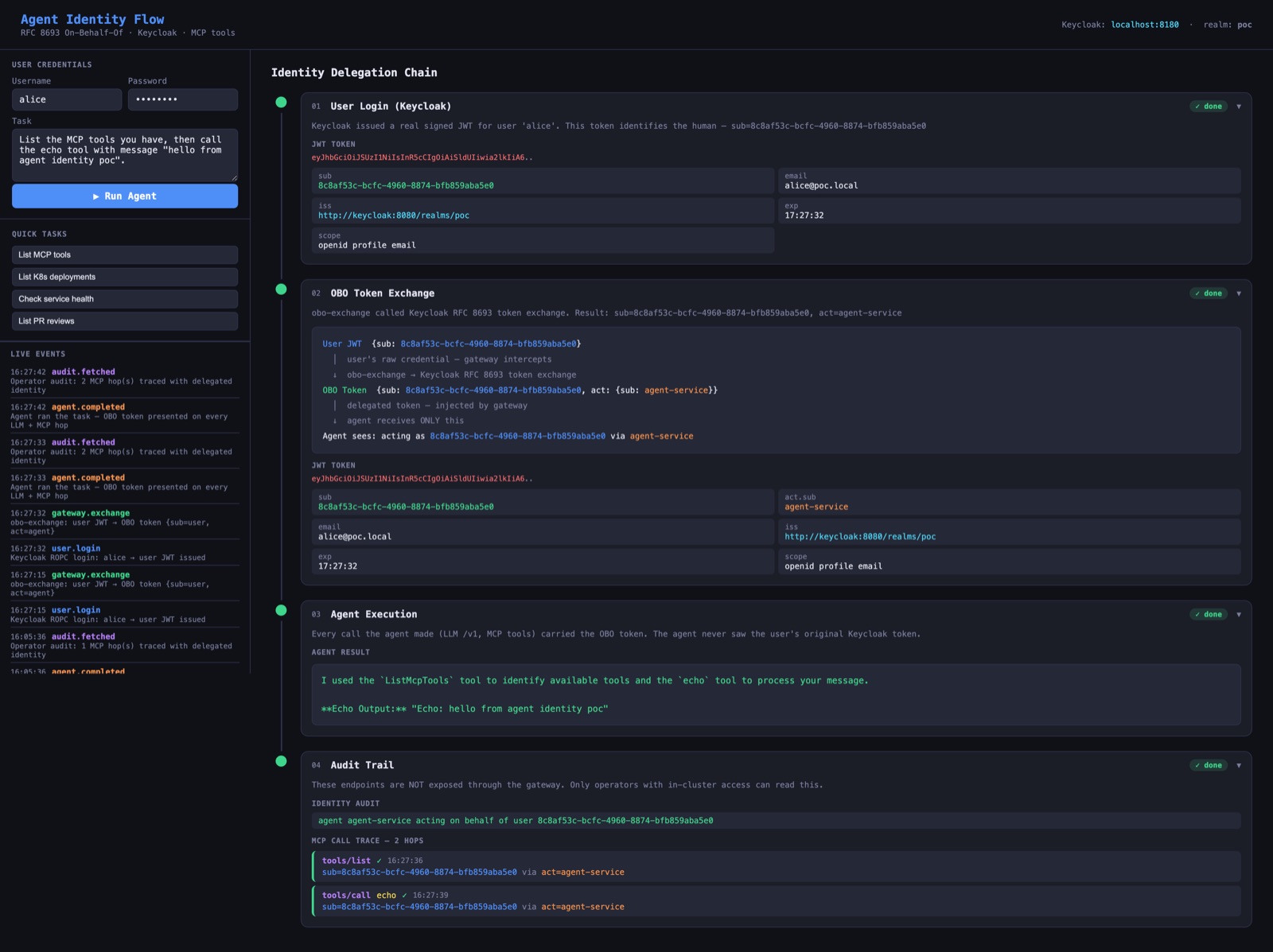Collapse the Agent Execution step arrow

point(1239,615)
